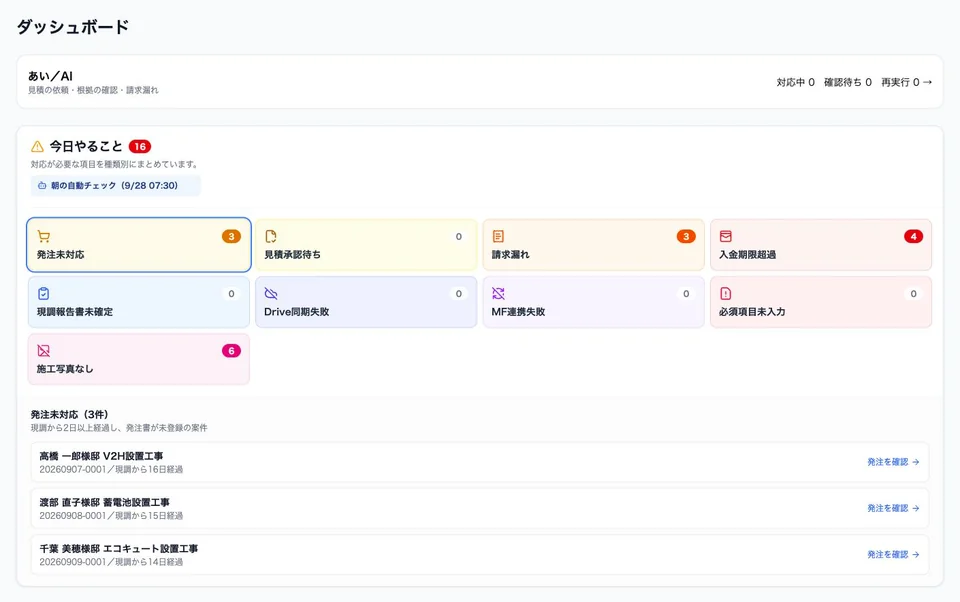Open the 必須項目未入力 card
This screenshot has width=960, height=602.
click(x=821, y=302)
